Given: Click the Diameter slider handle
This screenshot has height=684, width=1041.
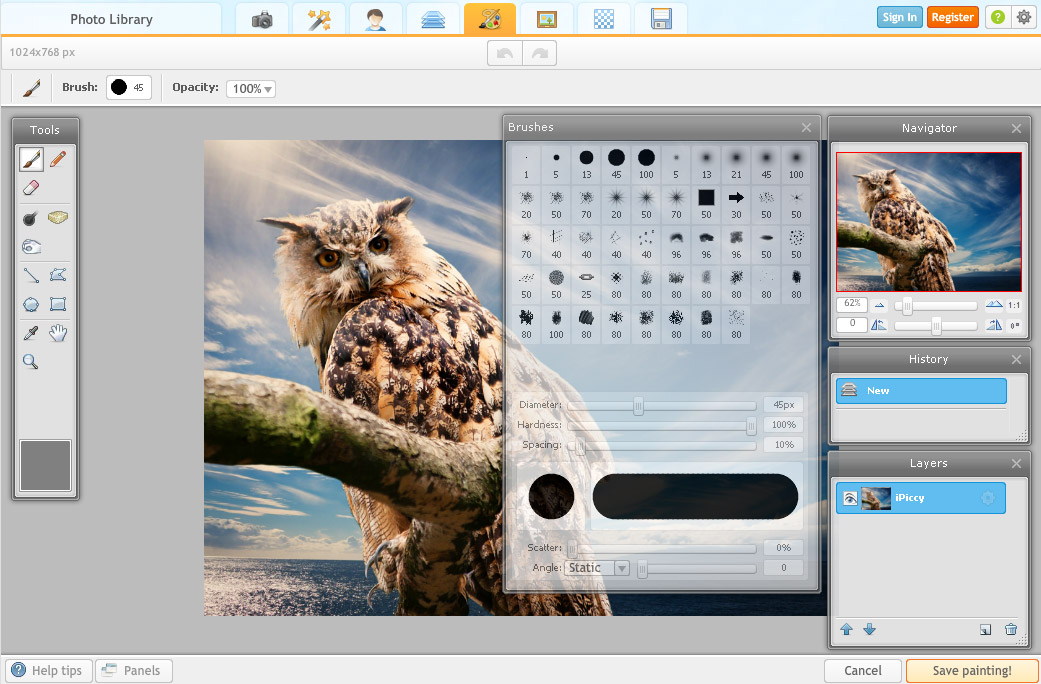Looking at the screenshot, I should coord(638,406).
